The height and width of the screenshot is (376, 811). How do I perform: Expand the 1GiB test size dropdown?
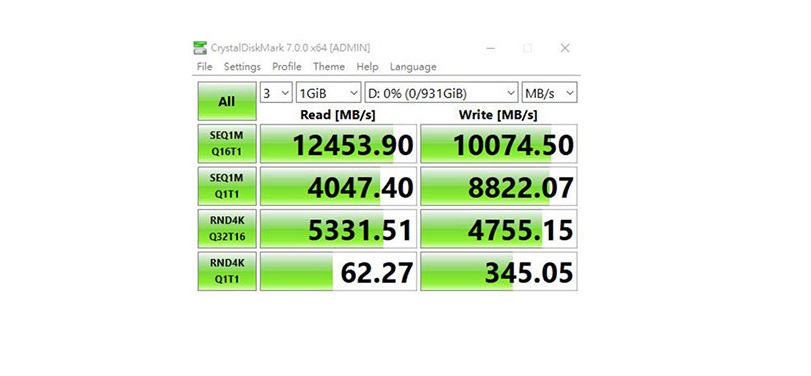328,93
